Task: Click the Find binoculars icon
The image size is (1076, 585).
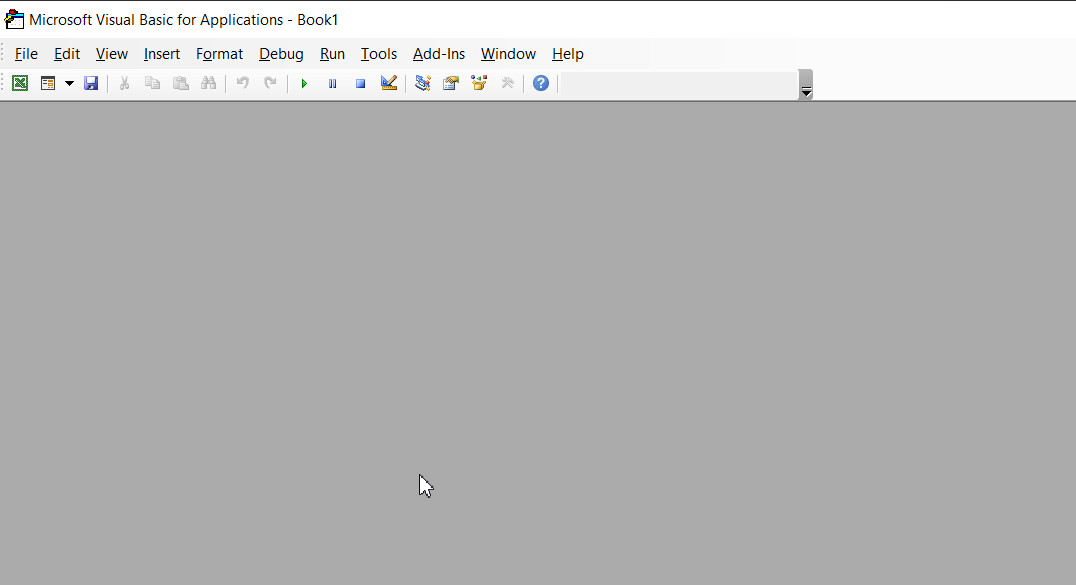Action: [x=209, y=83]
